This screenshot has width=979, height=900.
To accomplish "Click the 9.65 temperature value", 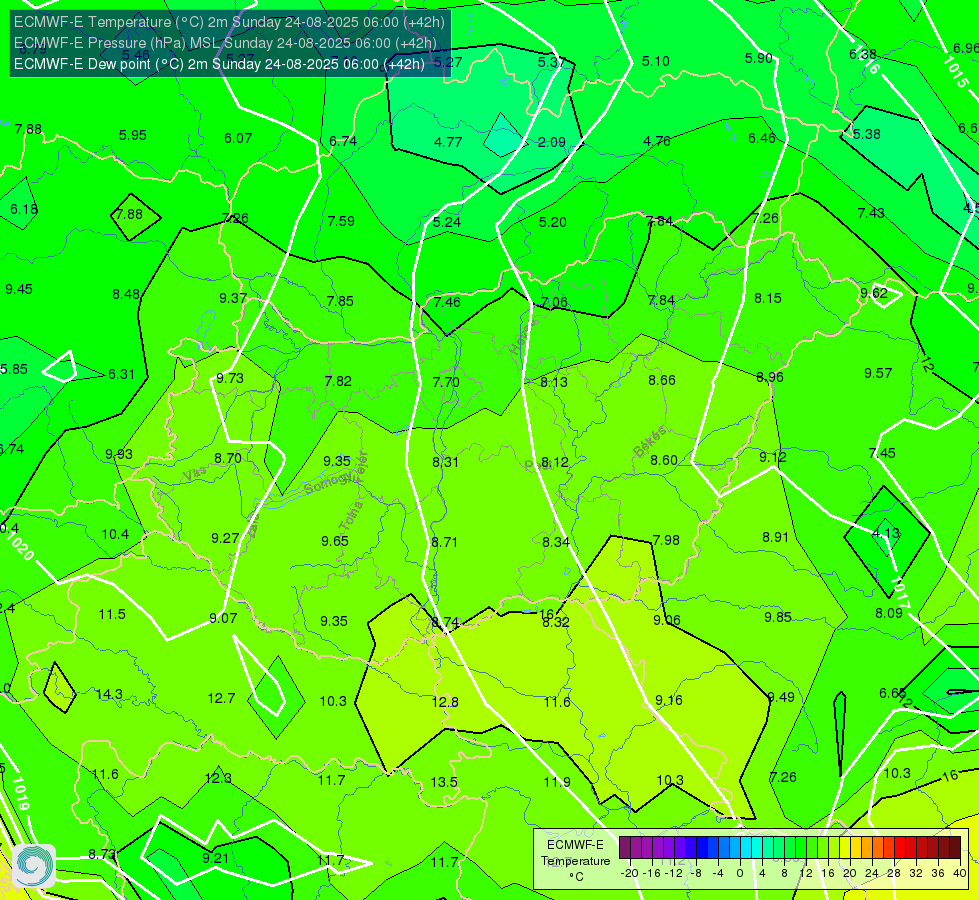I will pos(335,541).
